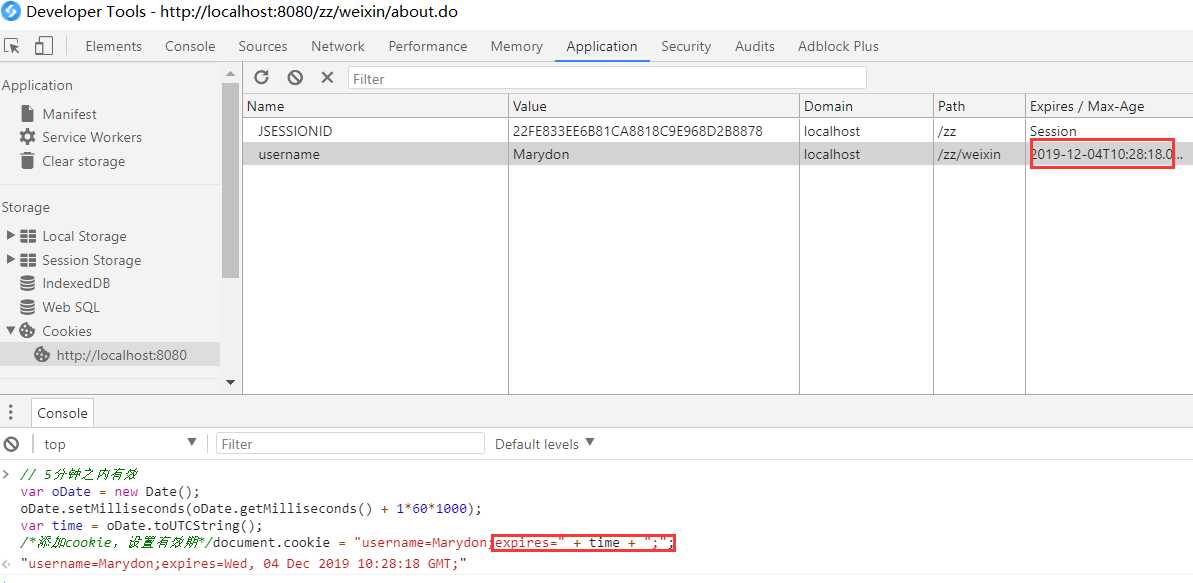Open the Default levels dropdown
This screenshot has height=583, width=1193.
[x=545, y=444]
